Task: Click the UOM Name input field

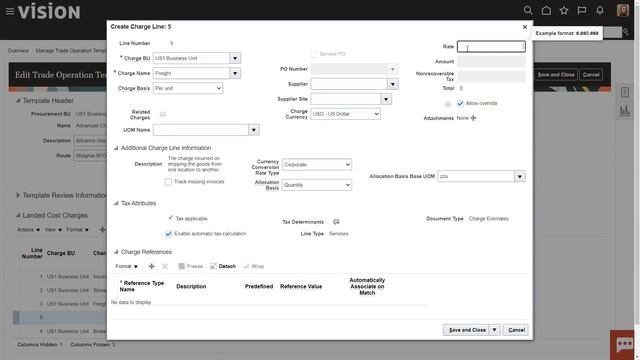Action: point(201,130)
